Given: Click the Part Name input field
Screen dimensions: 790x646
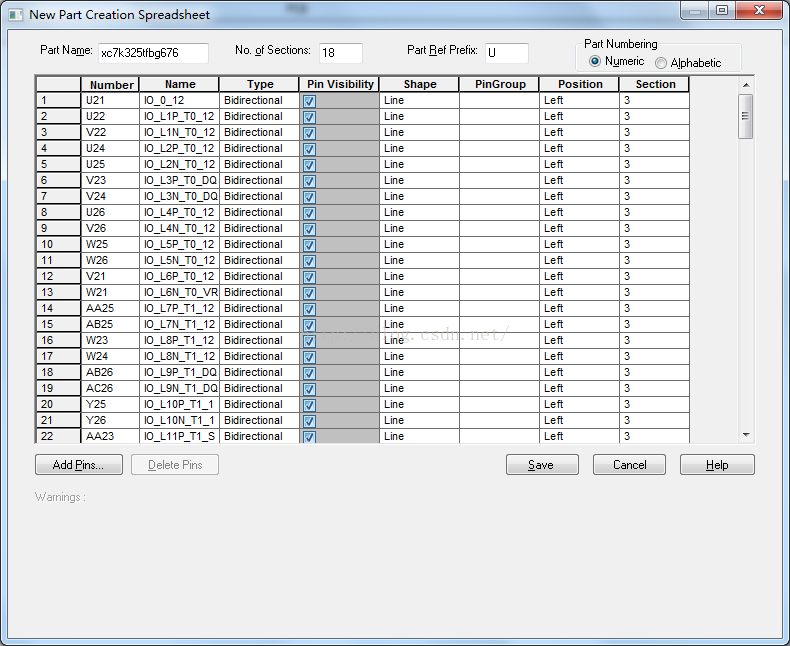Looking at the screenshot, I should [152, 53].
